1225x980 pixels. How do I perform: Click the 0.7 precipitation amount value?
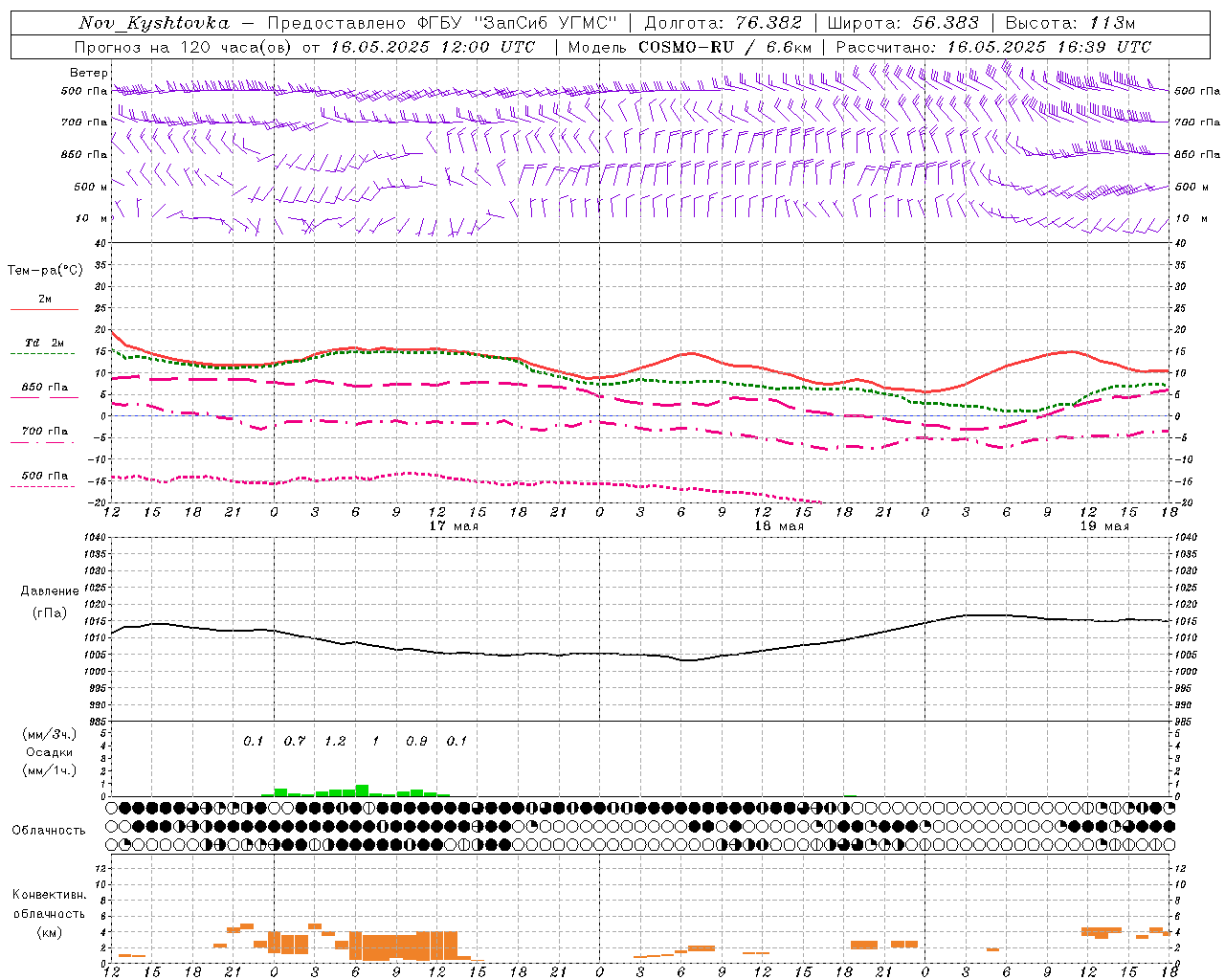(x=295, y=741)
